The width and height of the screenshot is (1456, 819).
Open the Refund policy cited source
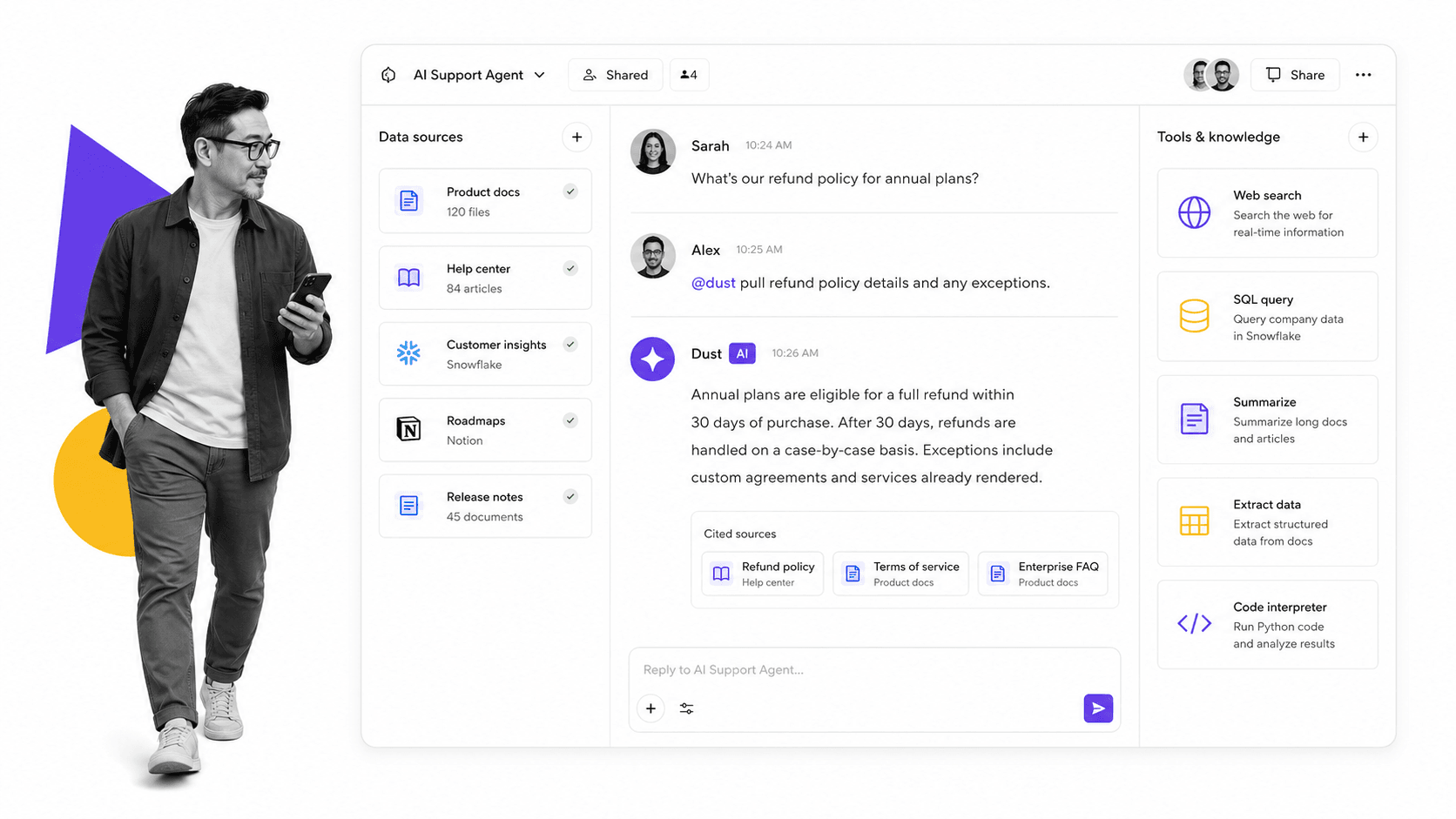coord(762,574)
